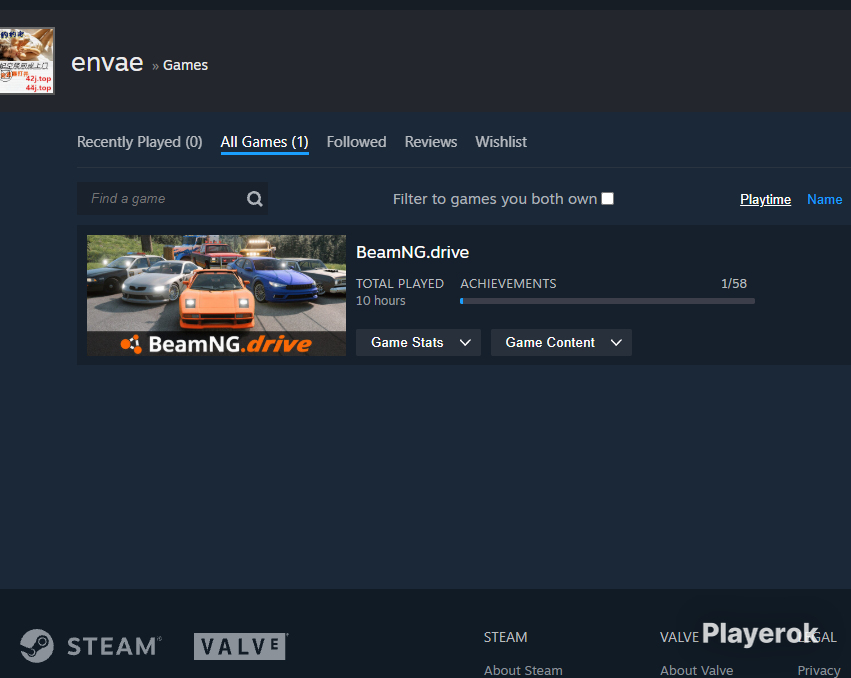851x678 pixels.
Task: Click the search magnifier icon
Action: 255,199
